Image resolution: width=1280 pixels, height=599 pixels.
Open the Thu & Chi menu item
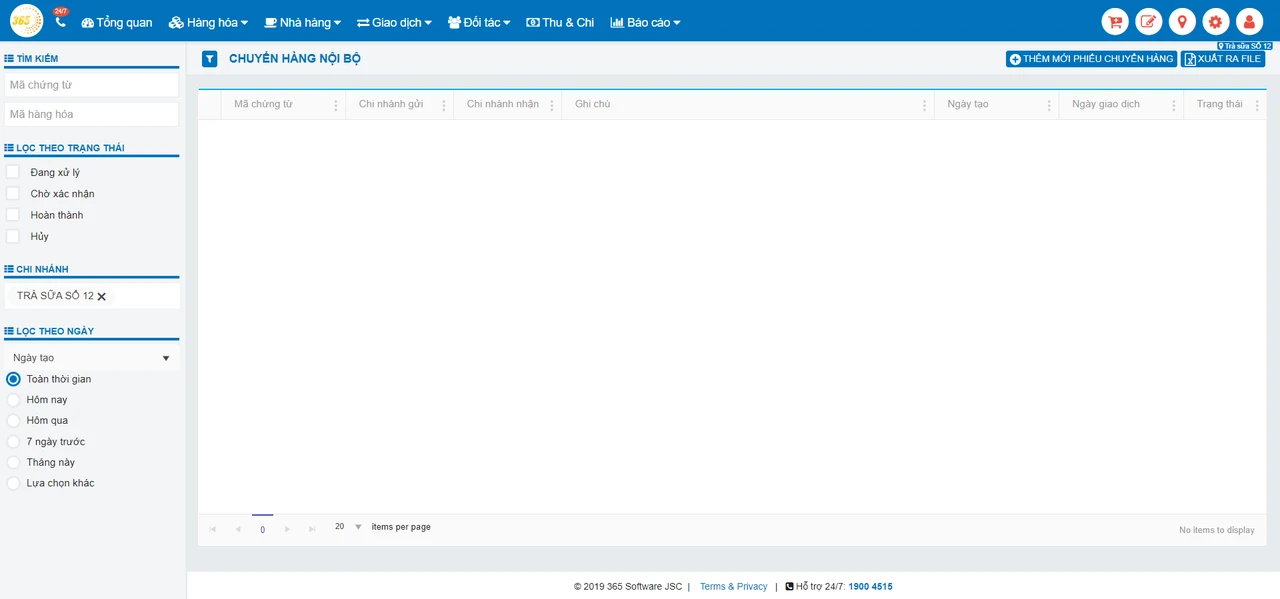click(560, 22)
